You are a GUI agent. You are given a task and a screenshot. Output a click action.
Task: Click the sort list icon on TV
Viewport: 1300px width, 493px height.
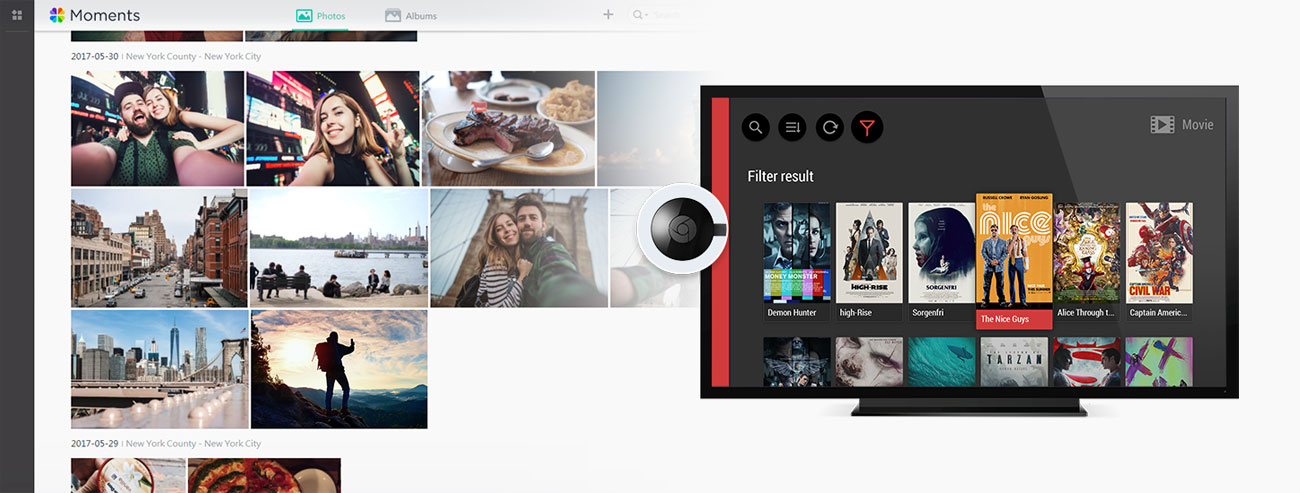point(793,127)
